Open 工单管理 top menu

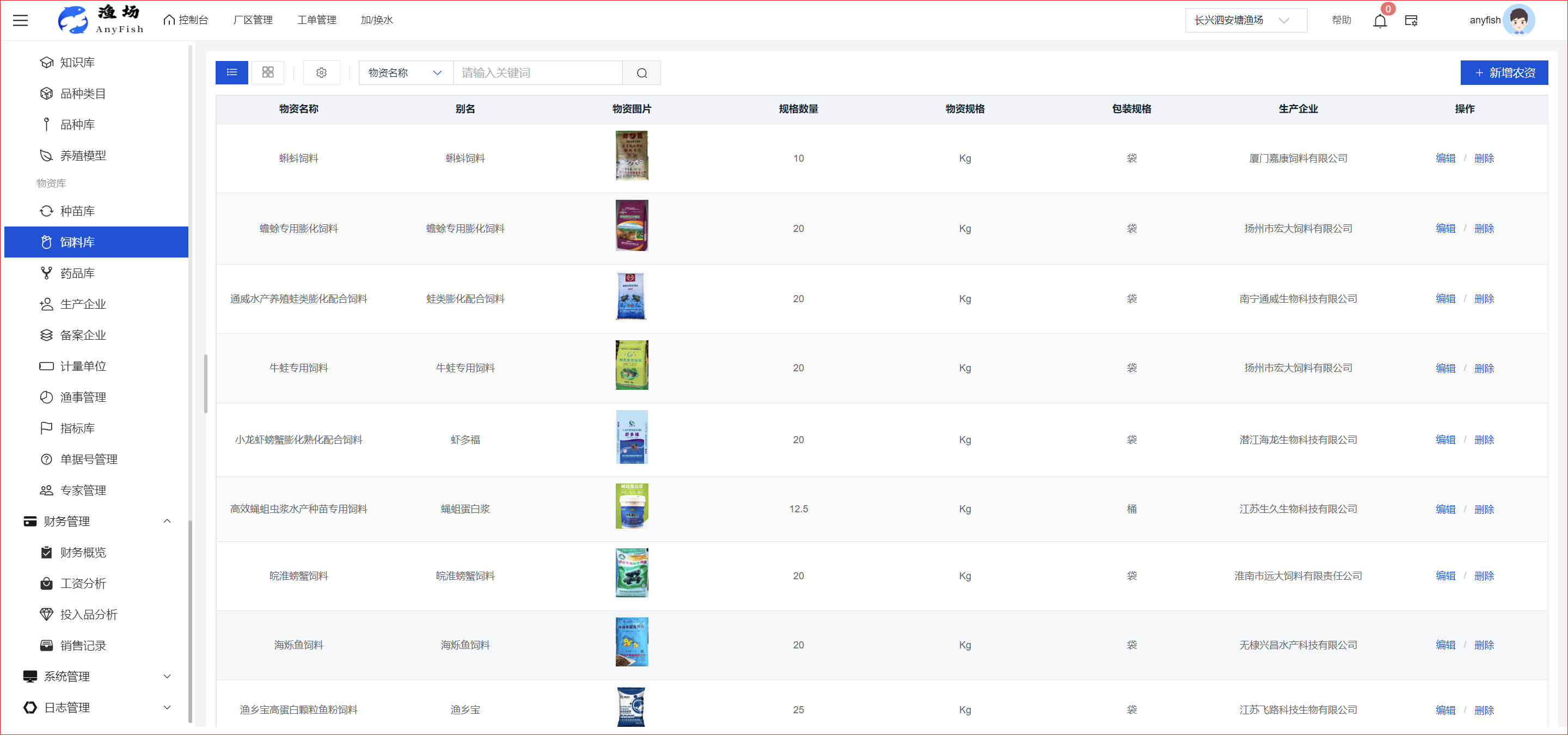coord(316,20)
